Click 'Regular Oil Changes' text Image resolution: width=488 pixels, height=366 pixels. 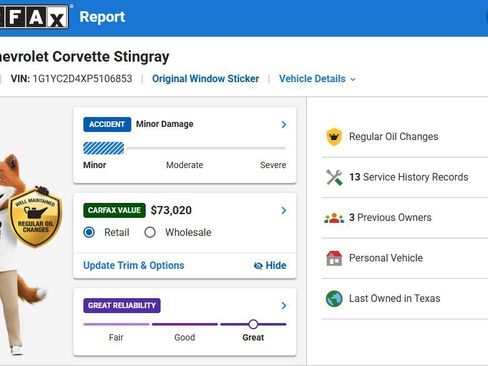pyautogui.click(x=393, y=137)
